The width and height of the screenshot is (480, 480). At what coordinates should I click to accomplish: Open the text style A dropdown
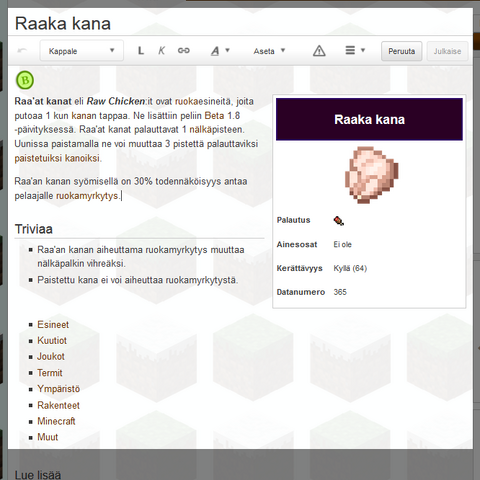tap(220, 51)
